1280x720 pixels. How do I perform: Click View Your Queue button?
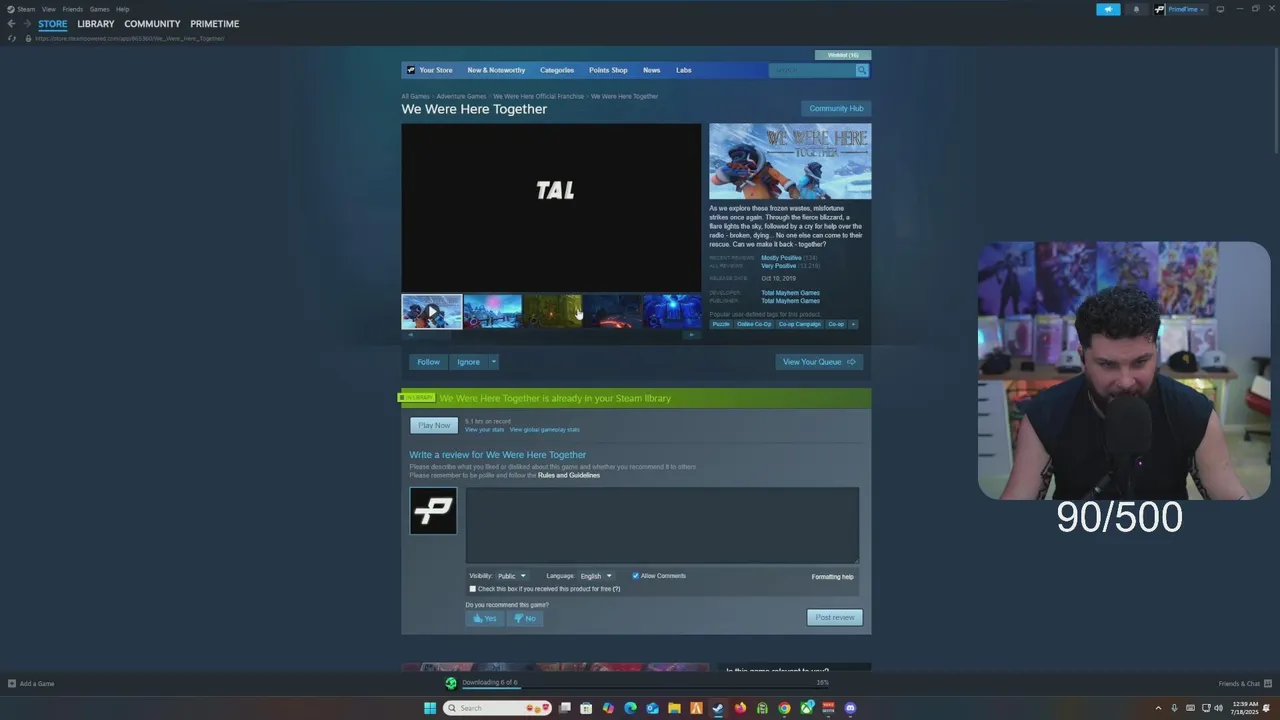[819, 362]
